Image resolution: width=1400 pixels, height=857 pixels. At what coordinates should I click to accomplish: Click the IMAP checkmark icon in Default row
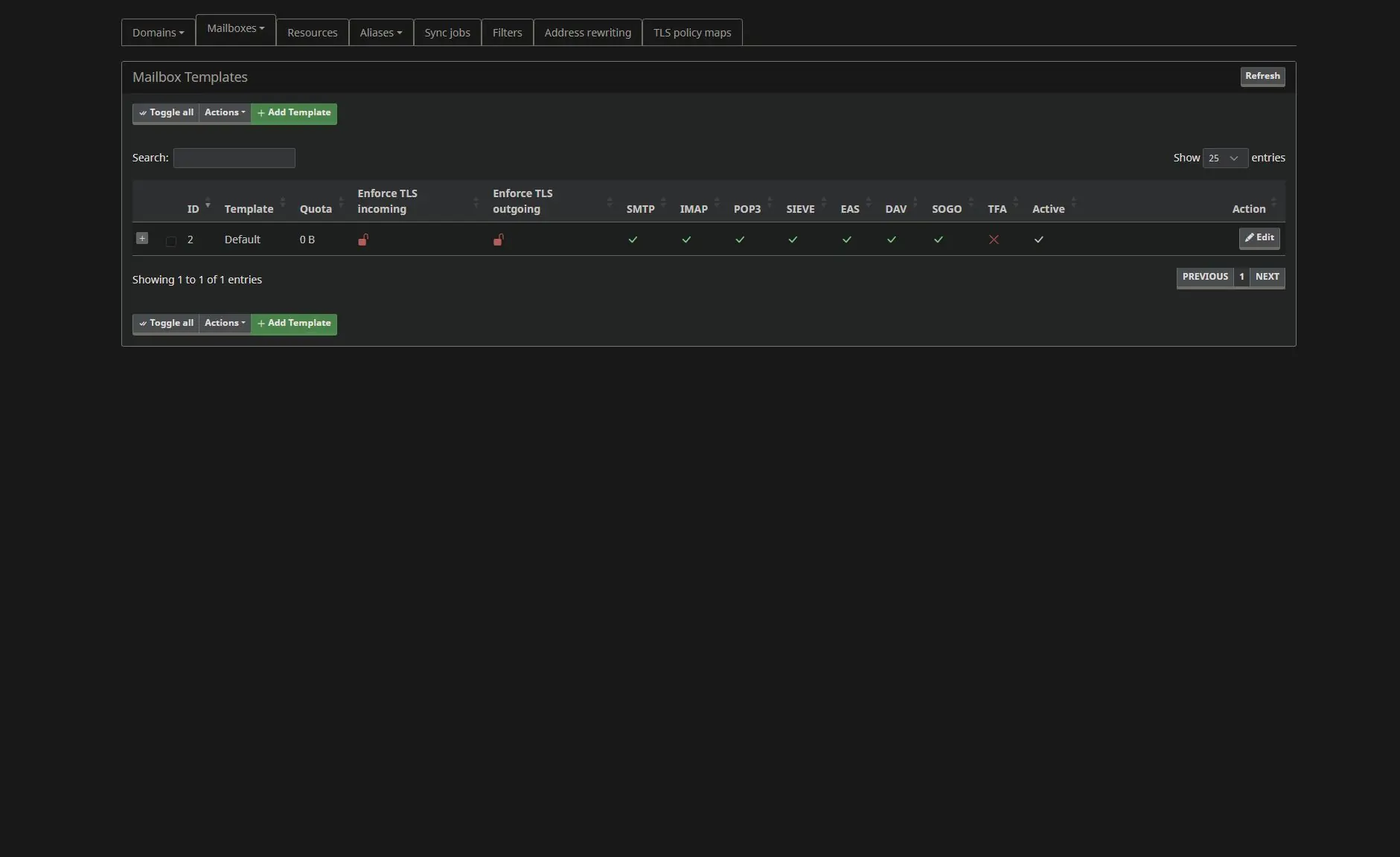pyautogui.click(x=686, y=240)
